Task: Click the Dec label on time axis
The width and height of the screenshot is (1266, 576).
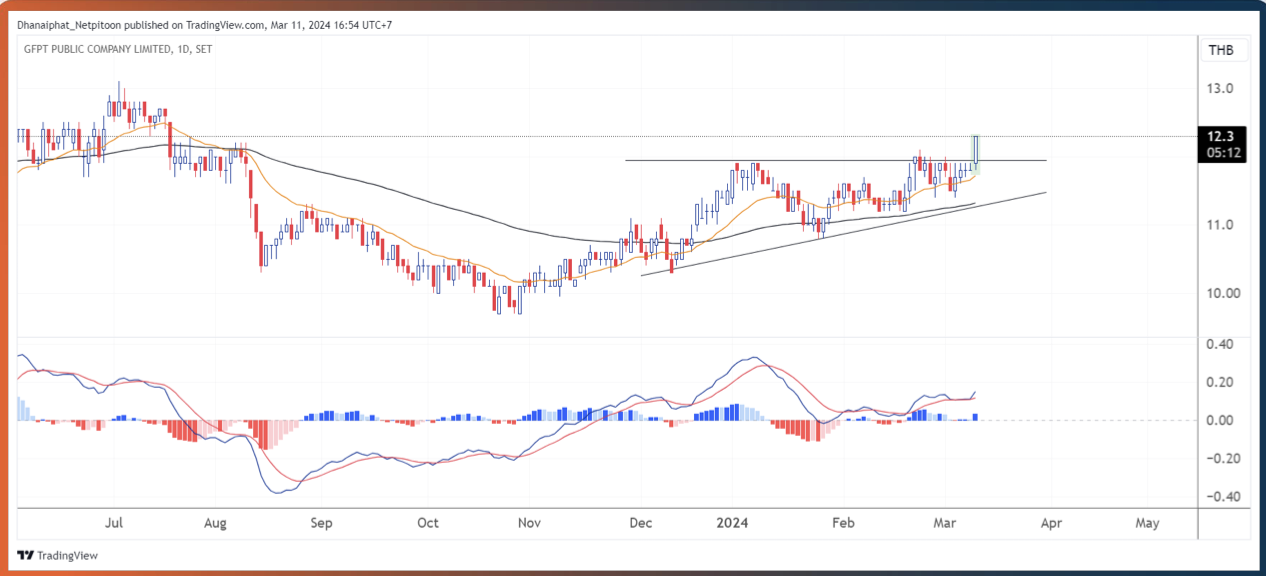Action: coord(642,523)
